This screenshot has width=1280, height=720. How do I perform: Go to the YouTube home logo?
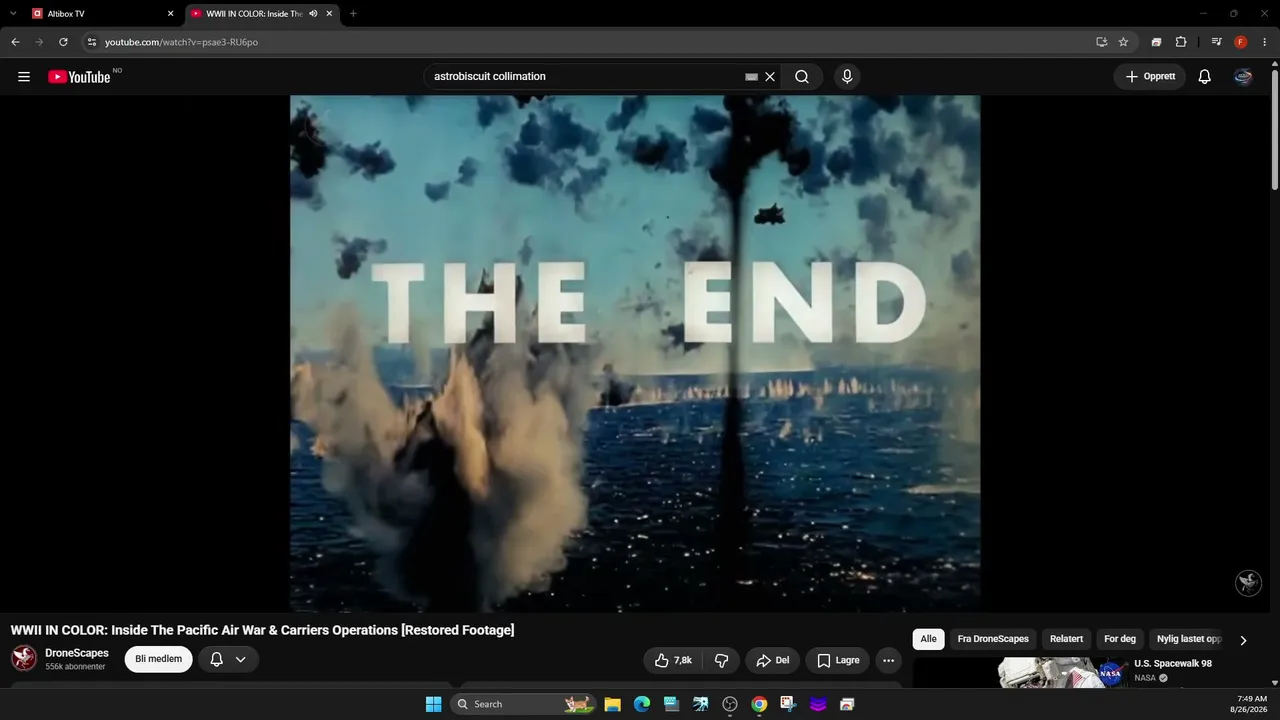79,77
